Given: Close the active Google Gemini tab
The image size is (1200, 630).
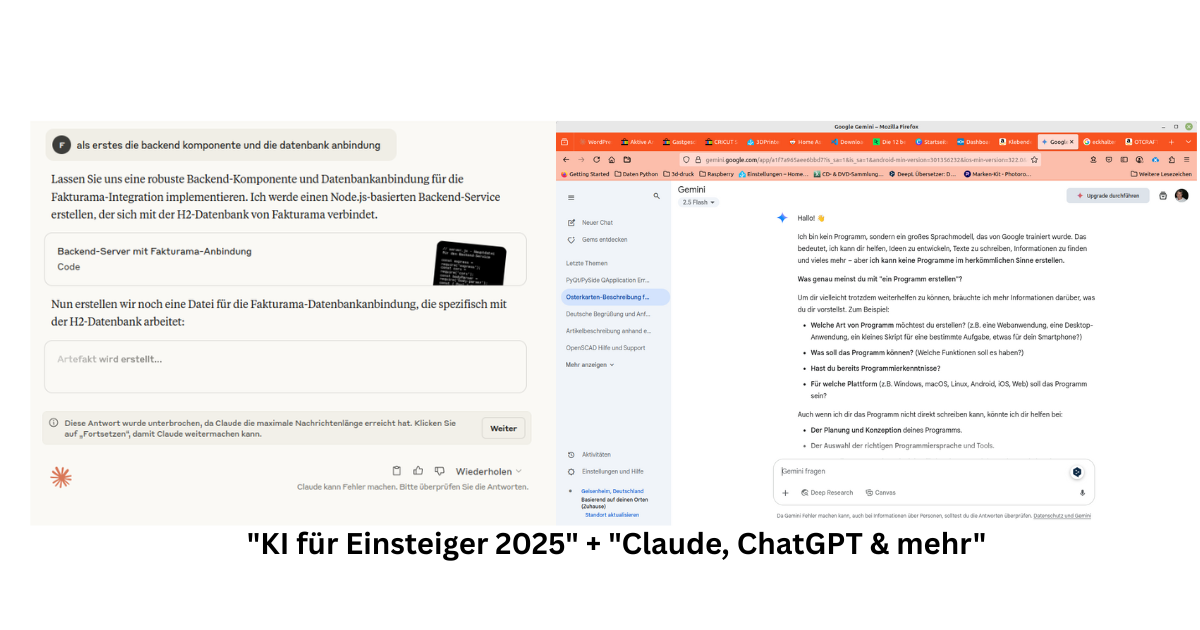Looking at the screenshot, I should (x=1072, y=142).
